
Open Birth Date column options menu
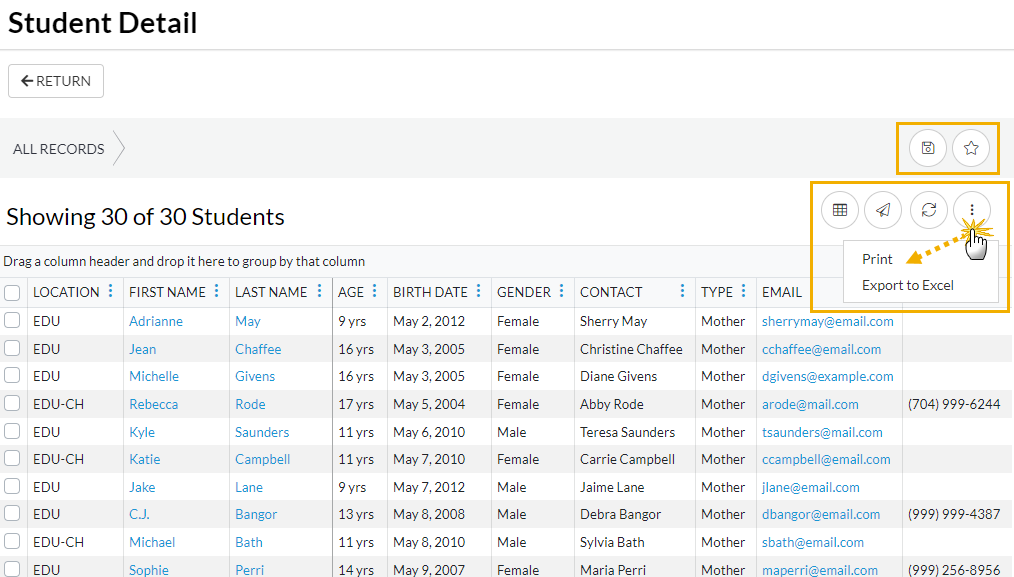tap(480, 292)
